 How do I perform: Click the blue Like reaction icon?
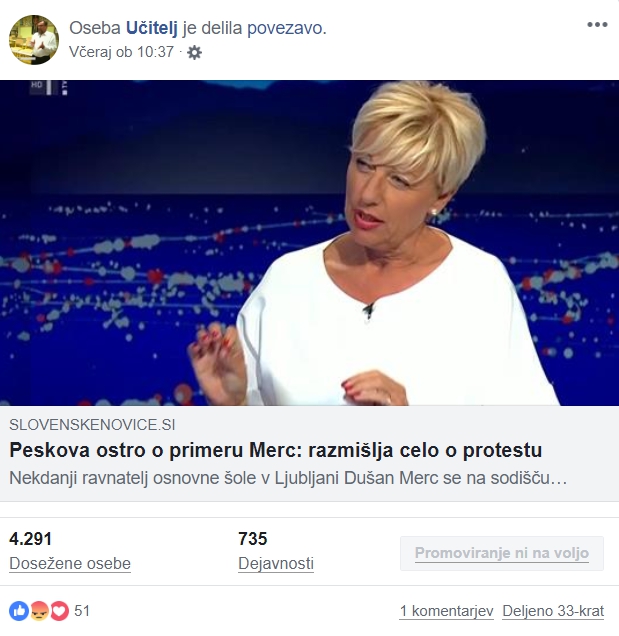[x=19, y=611]
